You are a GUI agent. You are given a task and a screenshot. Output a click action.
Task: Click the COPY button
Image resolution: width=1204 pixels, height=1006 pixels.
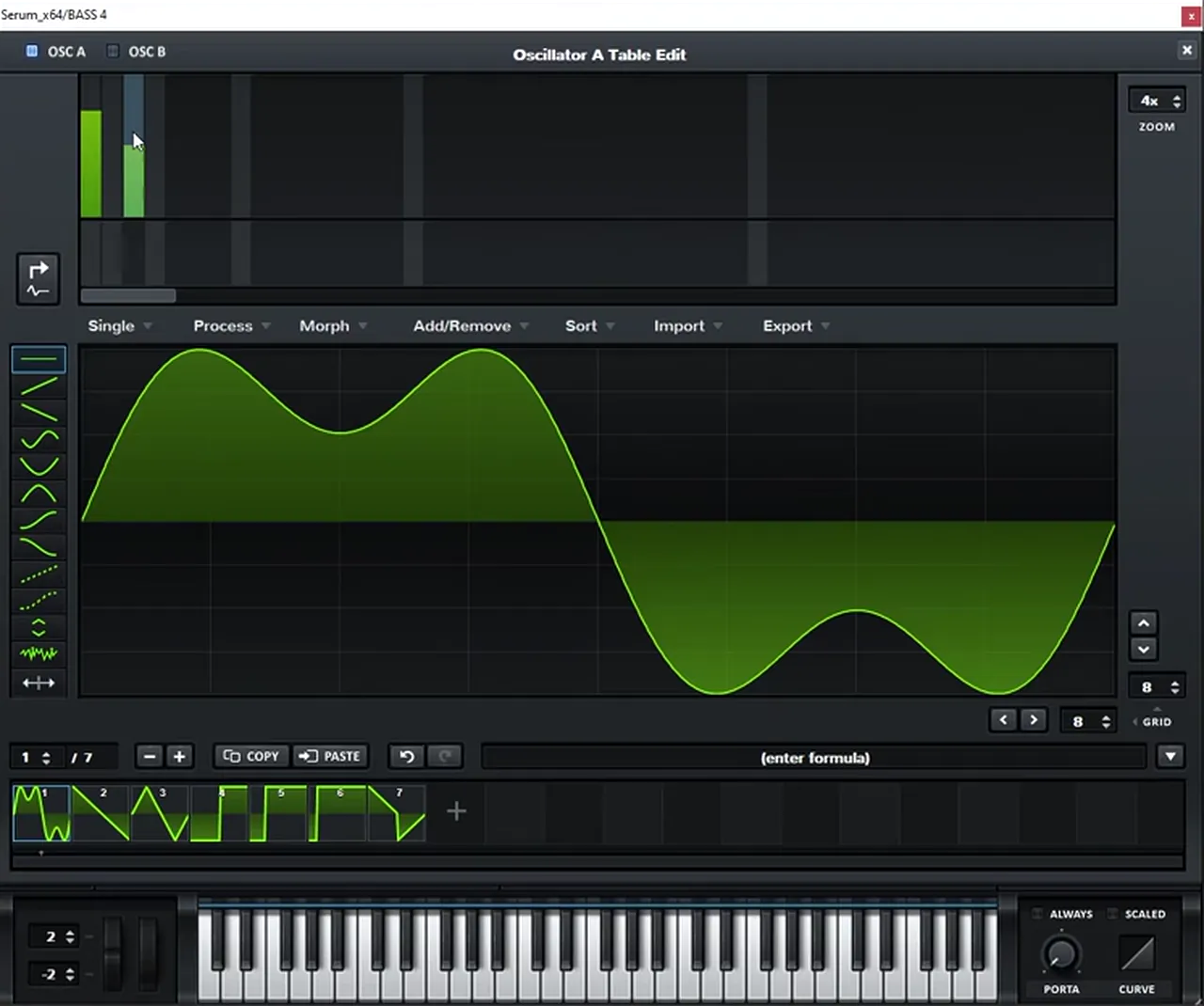click(x=252, y=756)
